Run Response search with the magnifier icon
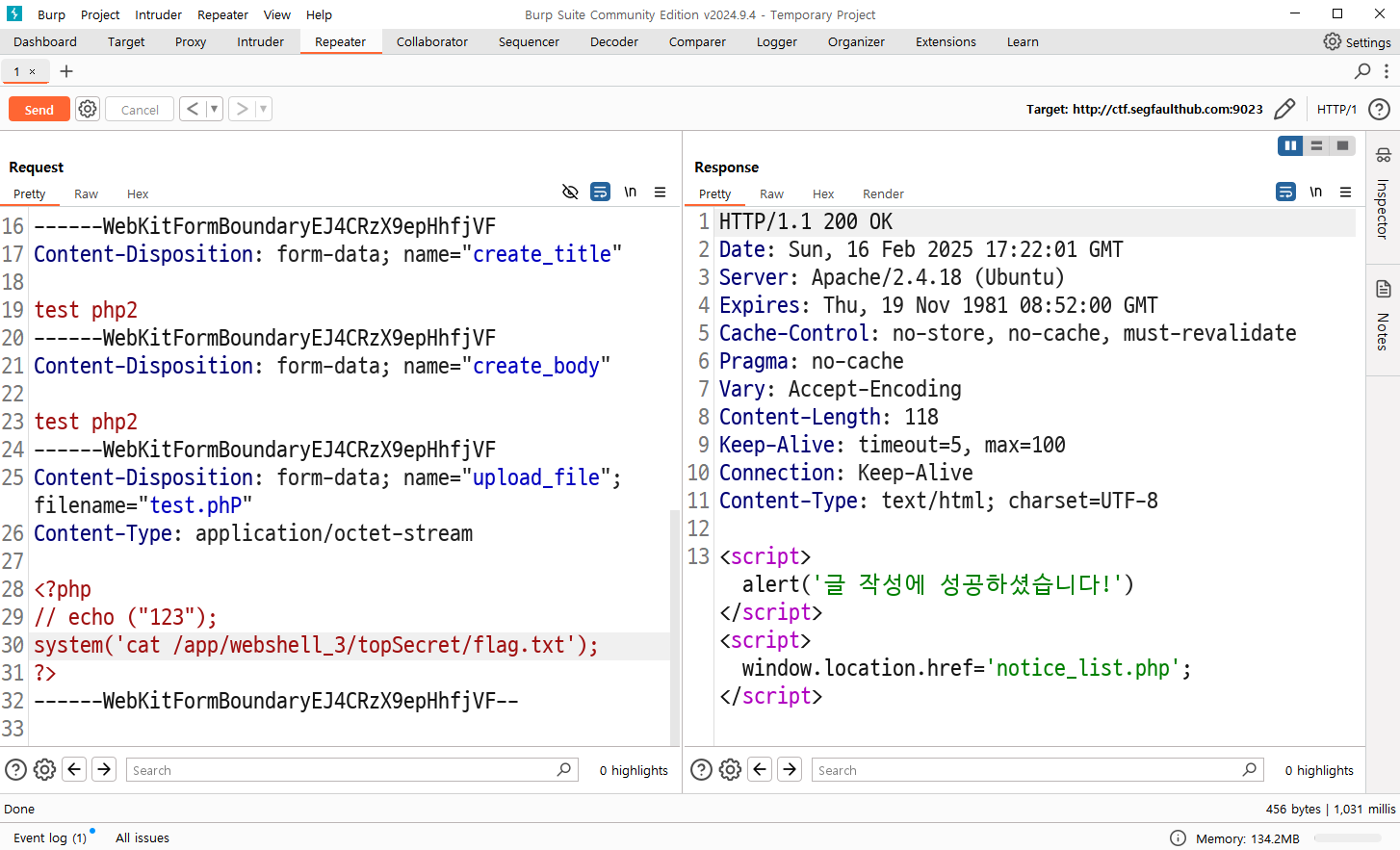The width and height of the screenshot is (1400, 850). [x=1250, y=769]
